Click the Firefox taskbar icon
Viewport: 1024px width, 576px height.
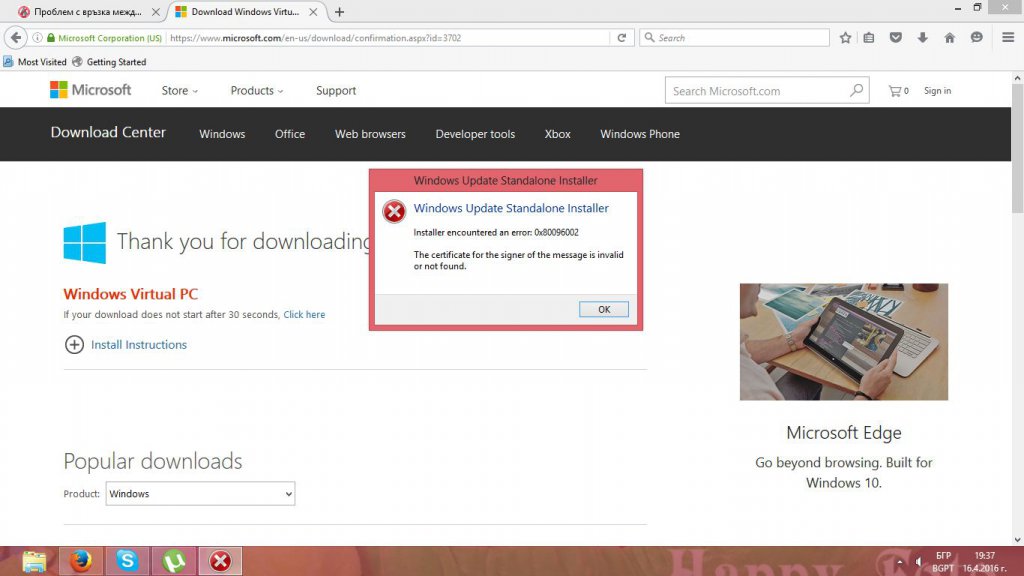(81, 561)
